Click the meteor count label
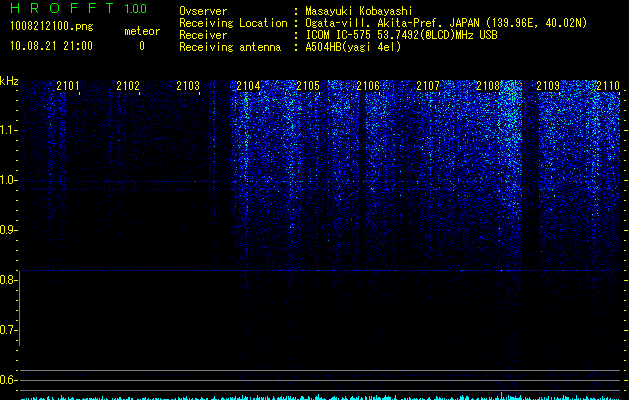The width and height of the screenshot is (629, 400). click(142, 31)
